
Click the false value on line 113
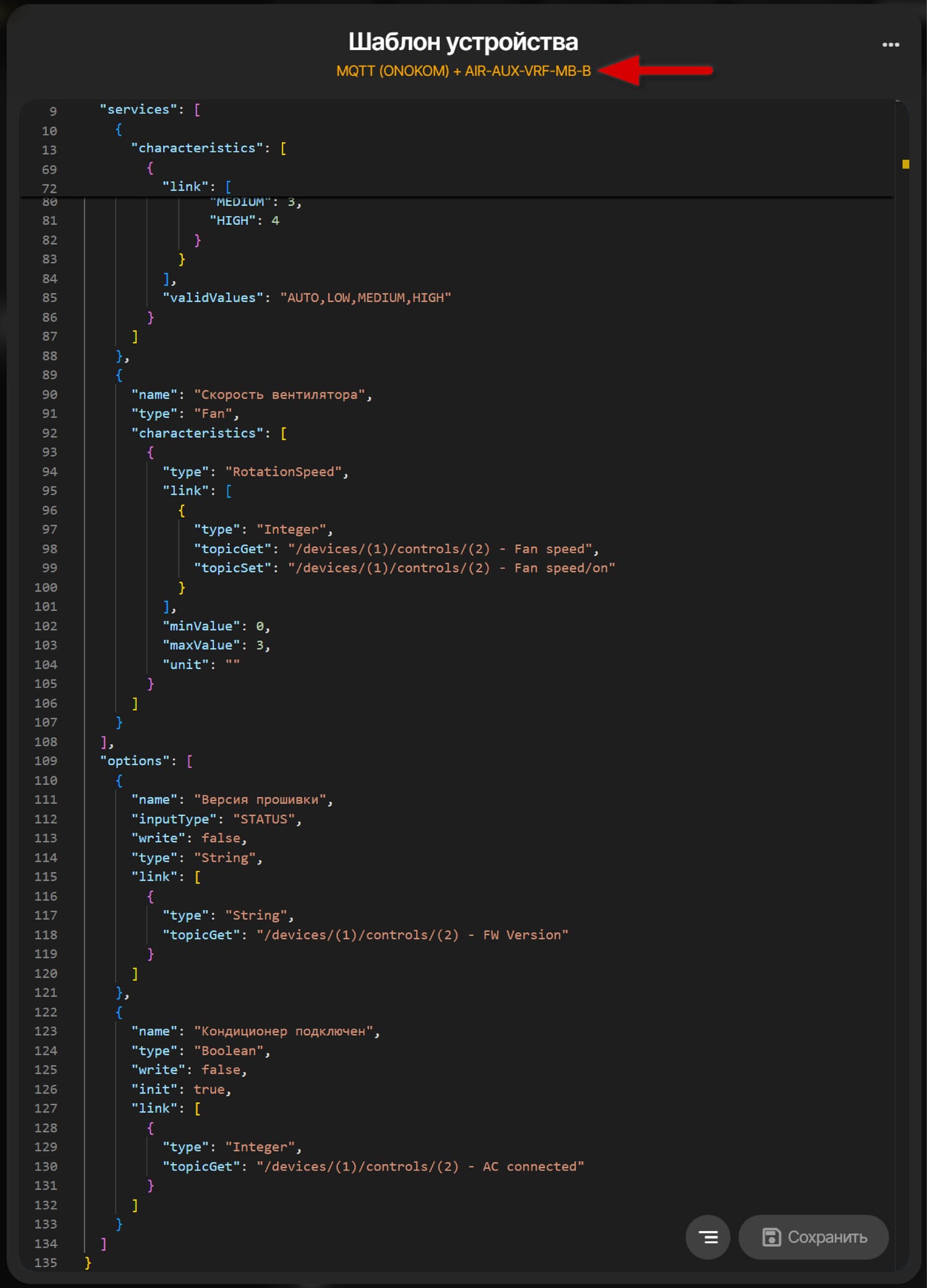click(221, 838)
